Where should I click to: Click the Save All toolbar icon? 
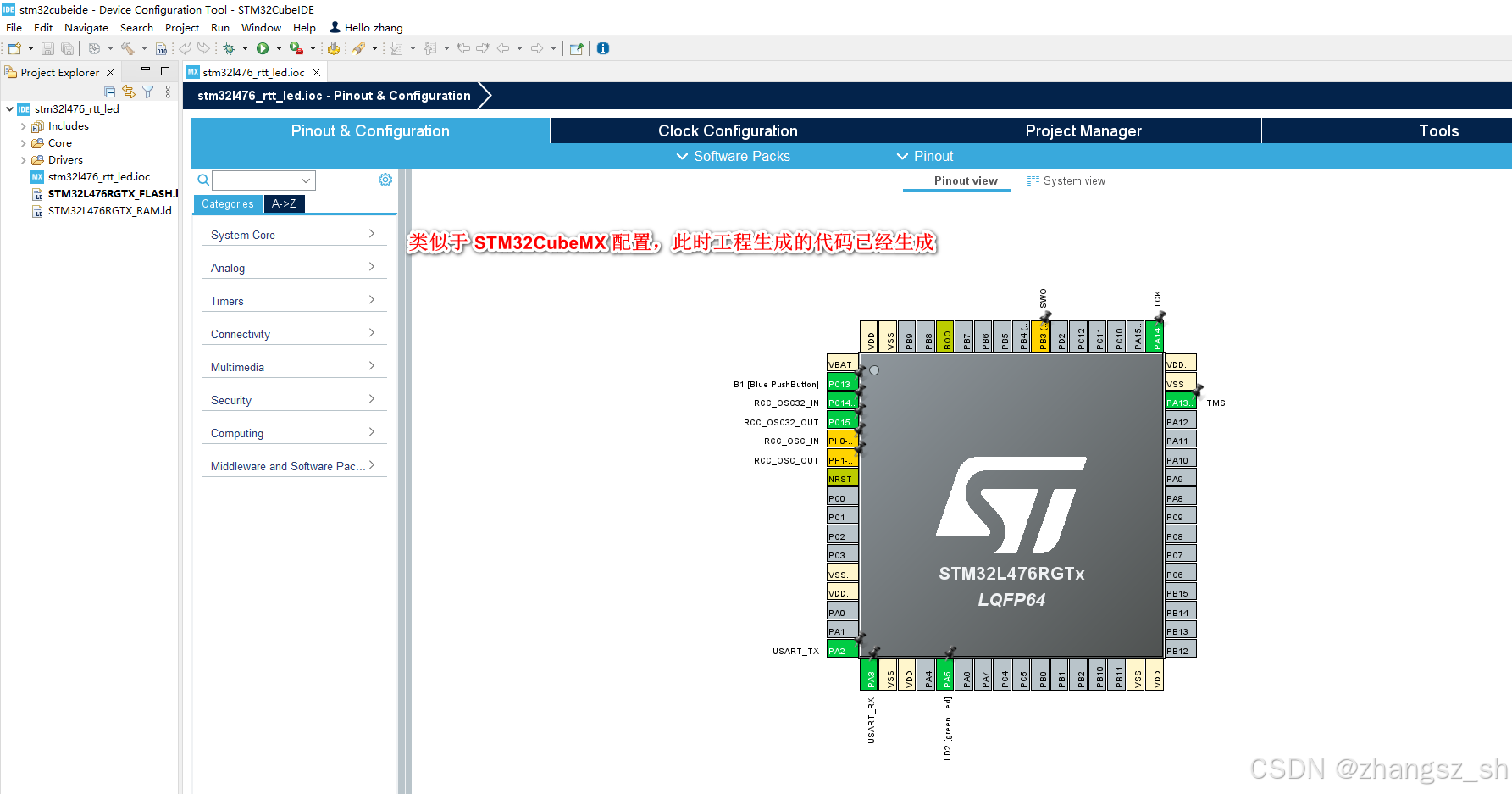pos(67,48)
